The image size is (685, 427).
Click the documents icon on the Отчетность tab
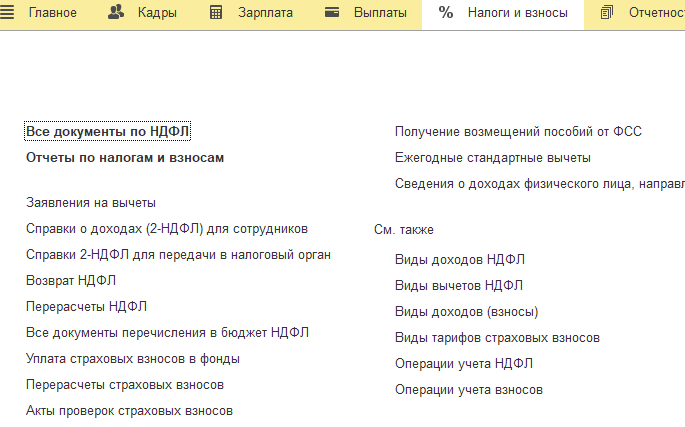point(606,13)
